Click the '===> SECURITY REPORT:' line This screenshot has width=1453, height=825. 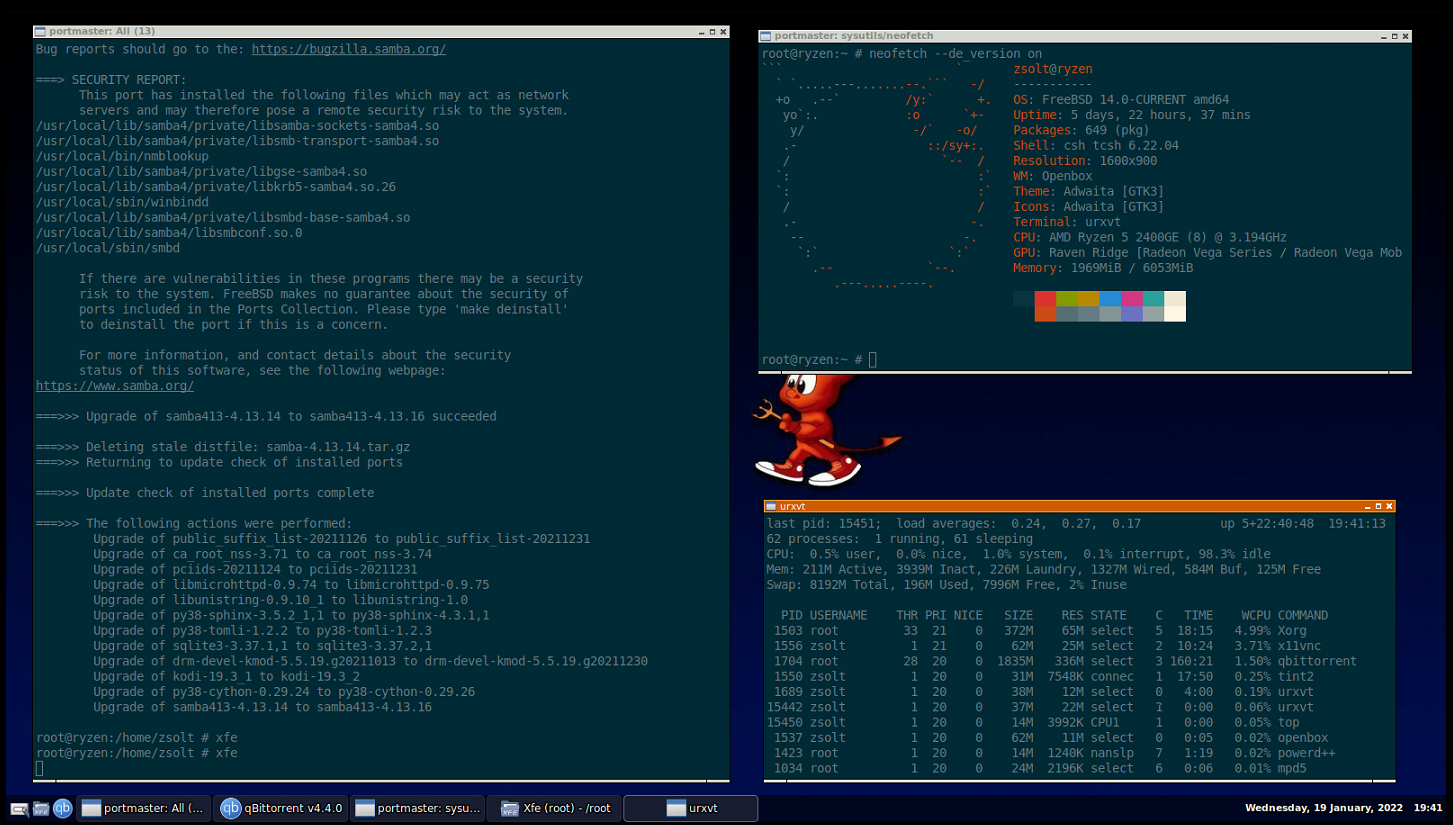click(111, 80)
